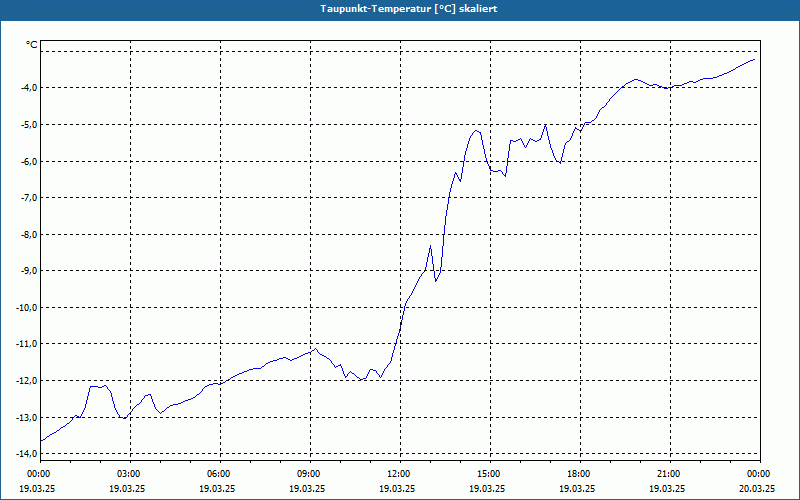The width and height of the screenshot is (800, 500).
Task: Click the '°C' unit label on the y-axis
Action: 32,45
